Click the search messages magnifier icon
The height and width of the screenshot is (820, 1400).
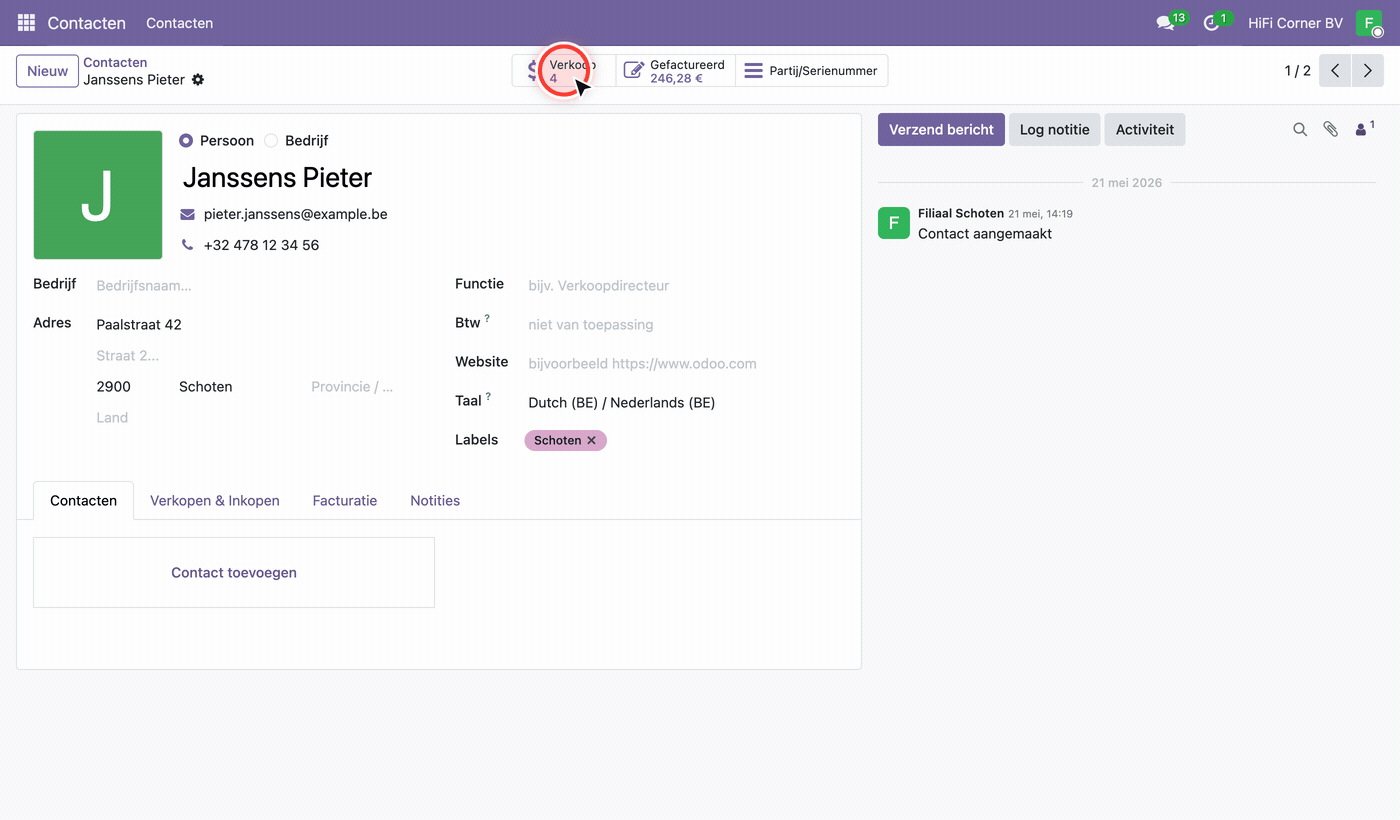tap(1300, 129)
